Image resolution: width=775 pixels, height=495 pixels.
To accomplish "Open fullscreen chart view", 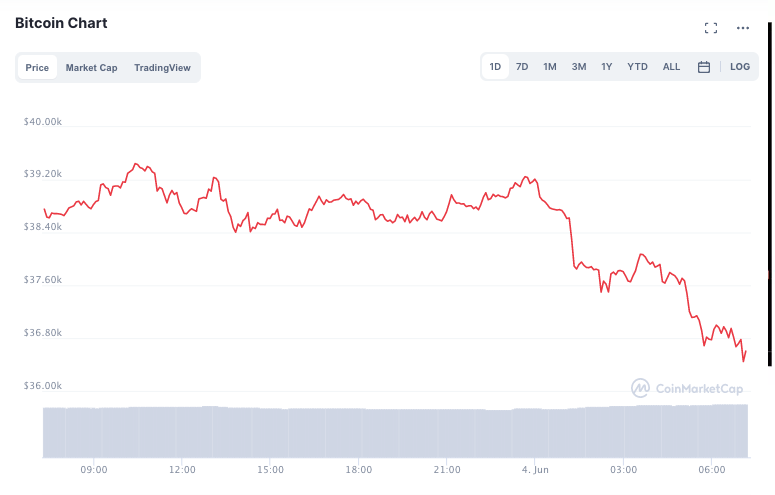I will pos(711,28).
